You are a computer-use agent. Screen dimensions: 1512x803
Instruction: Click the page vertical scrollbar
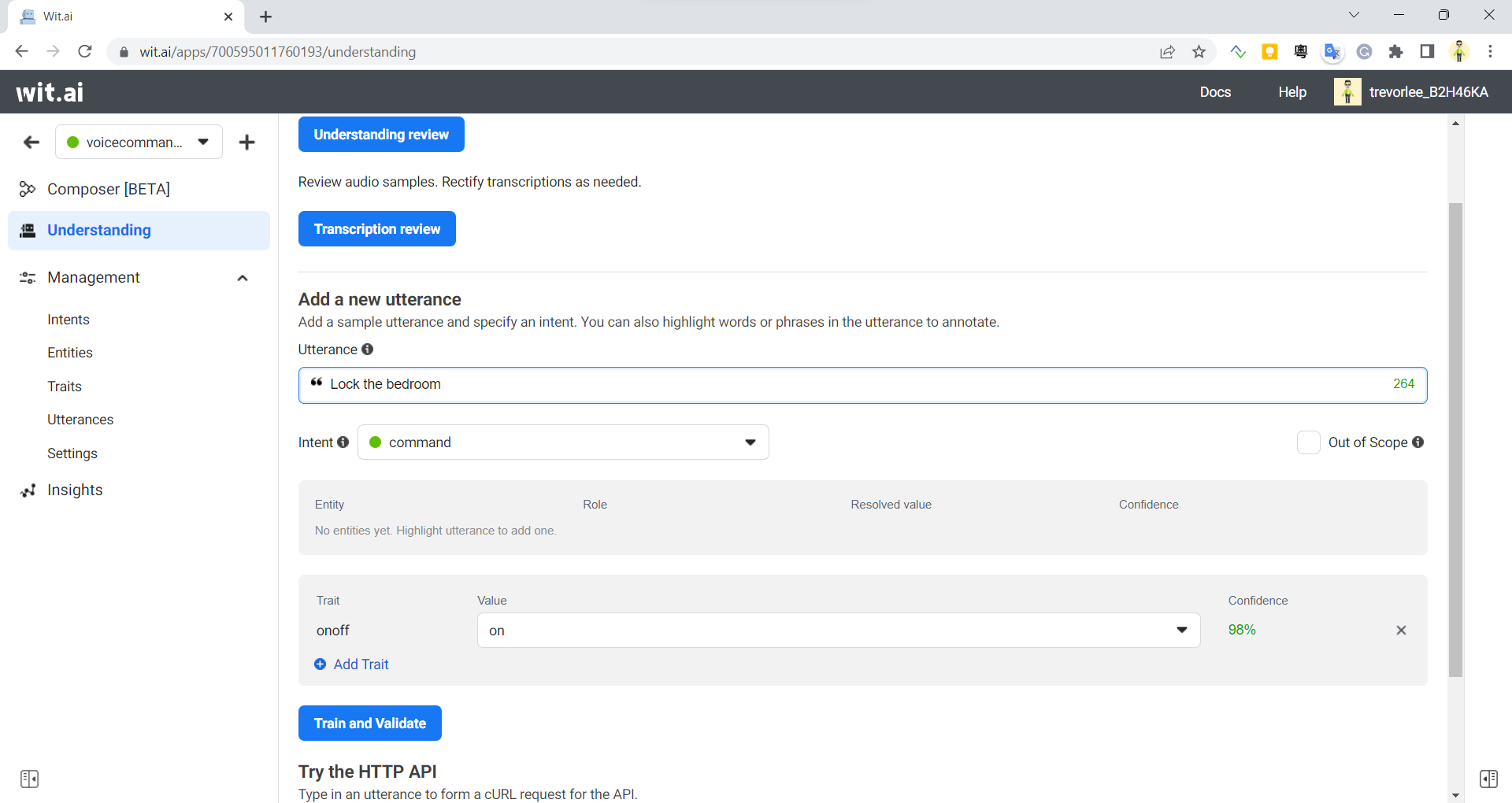pos(1456,441)
